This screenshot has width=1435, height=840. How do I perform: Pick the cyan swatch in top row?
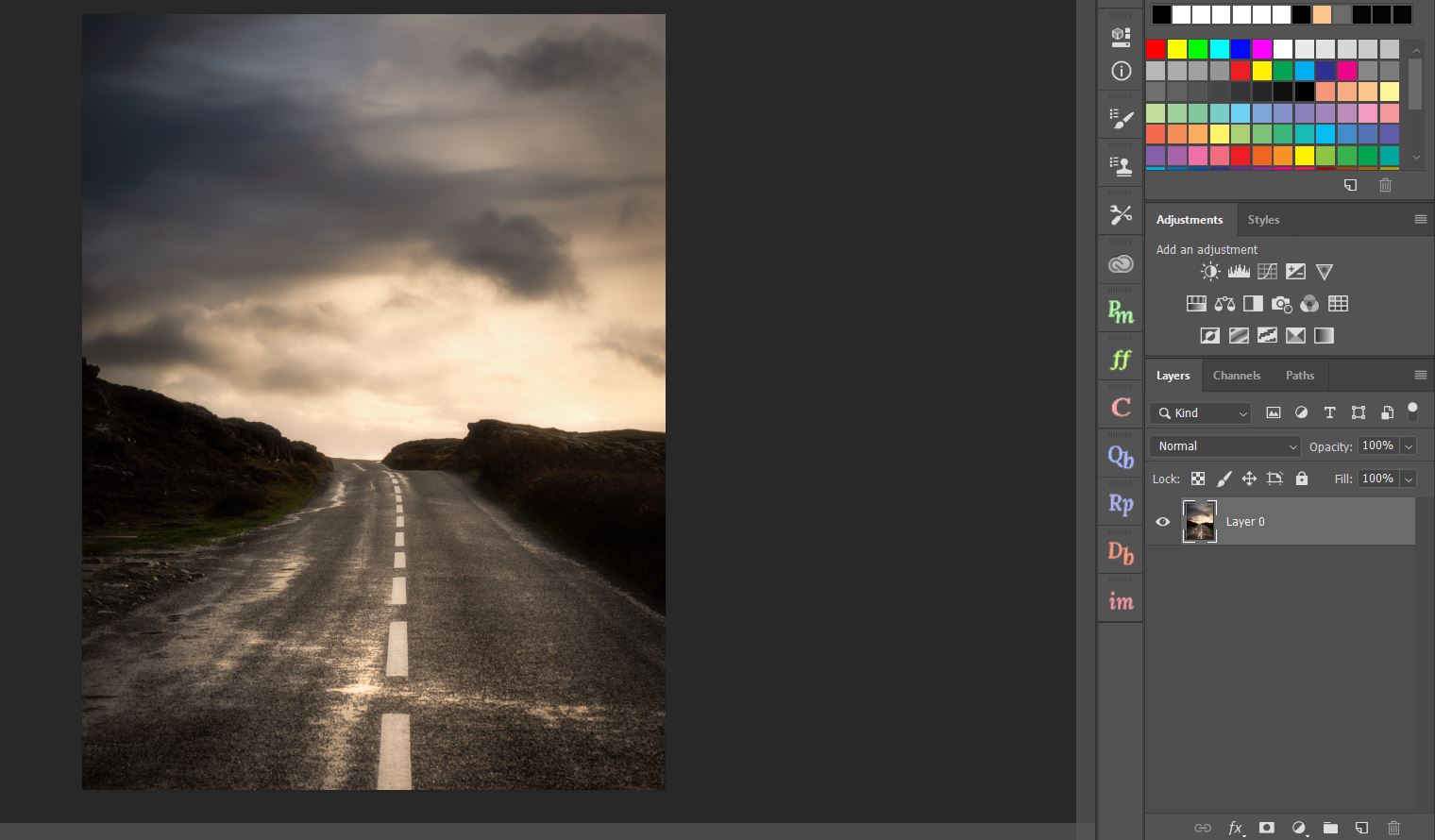[x=1220, y=49]
